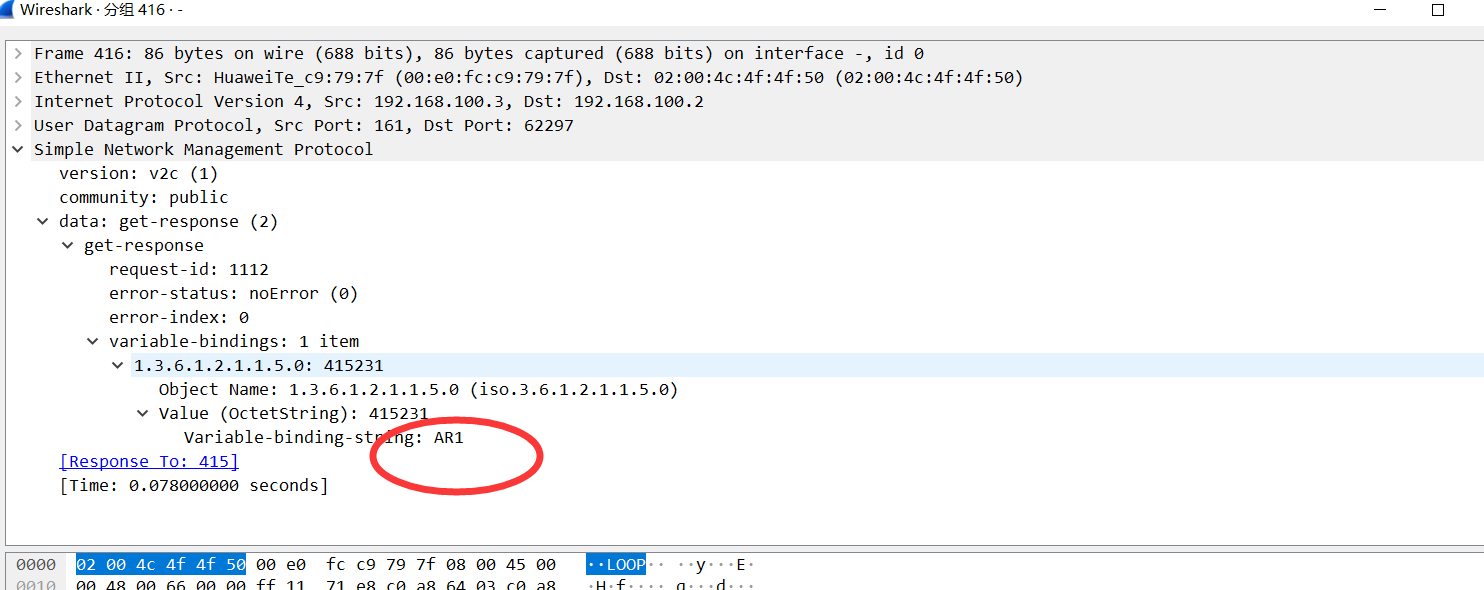Expand the Ethernet II protocol layer
The width and height of the screenshot is (1484, 590).
tap(17, 77)
